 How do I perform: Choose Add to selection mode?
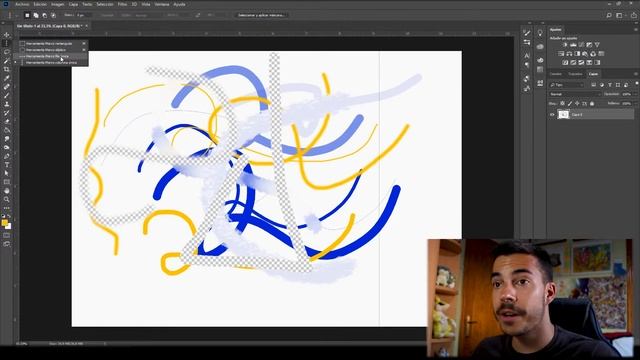click(36, 16)
